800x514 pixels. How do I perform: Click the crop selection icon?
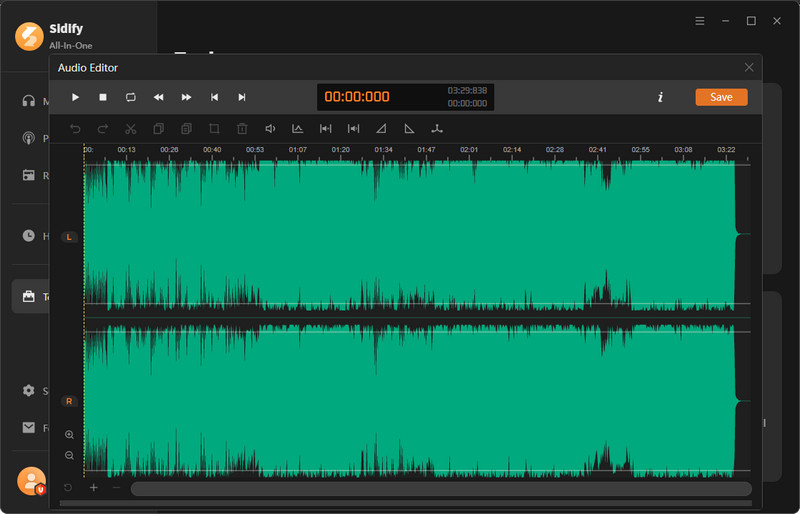pyautogui.click(x=214, y=129)
